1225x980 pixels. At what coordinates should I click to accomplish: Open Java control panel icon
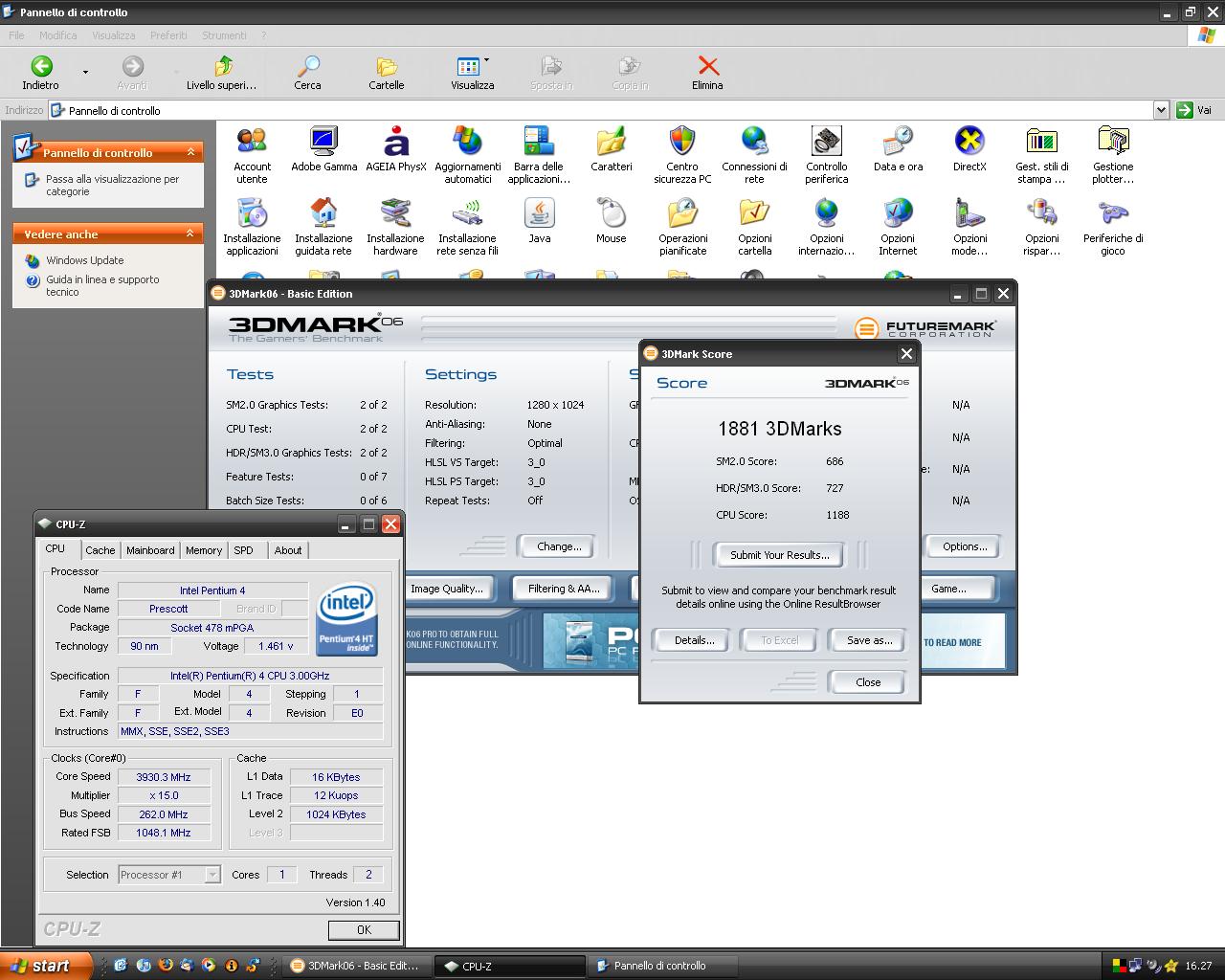coord(540,220)
